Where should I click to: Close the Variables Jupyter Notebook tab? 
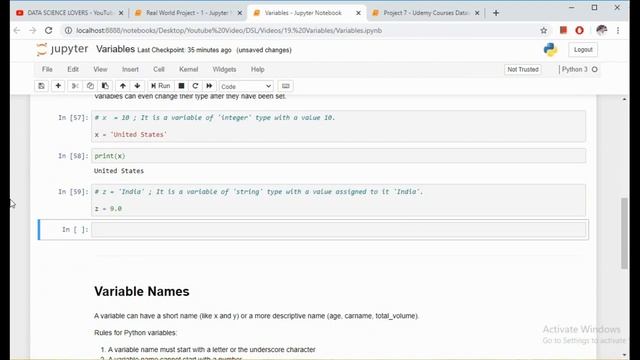coord(358,13)
